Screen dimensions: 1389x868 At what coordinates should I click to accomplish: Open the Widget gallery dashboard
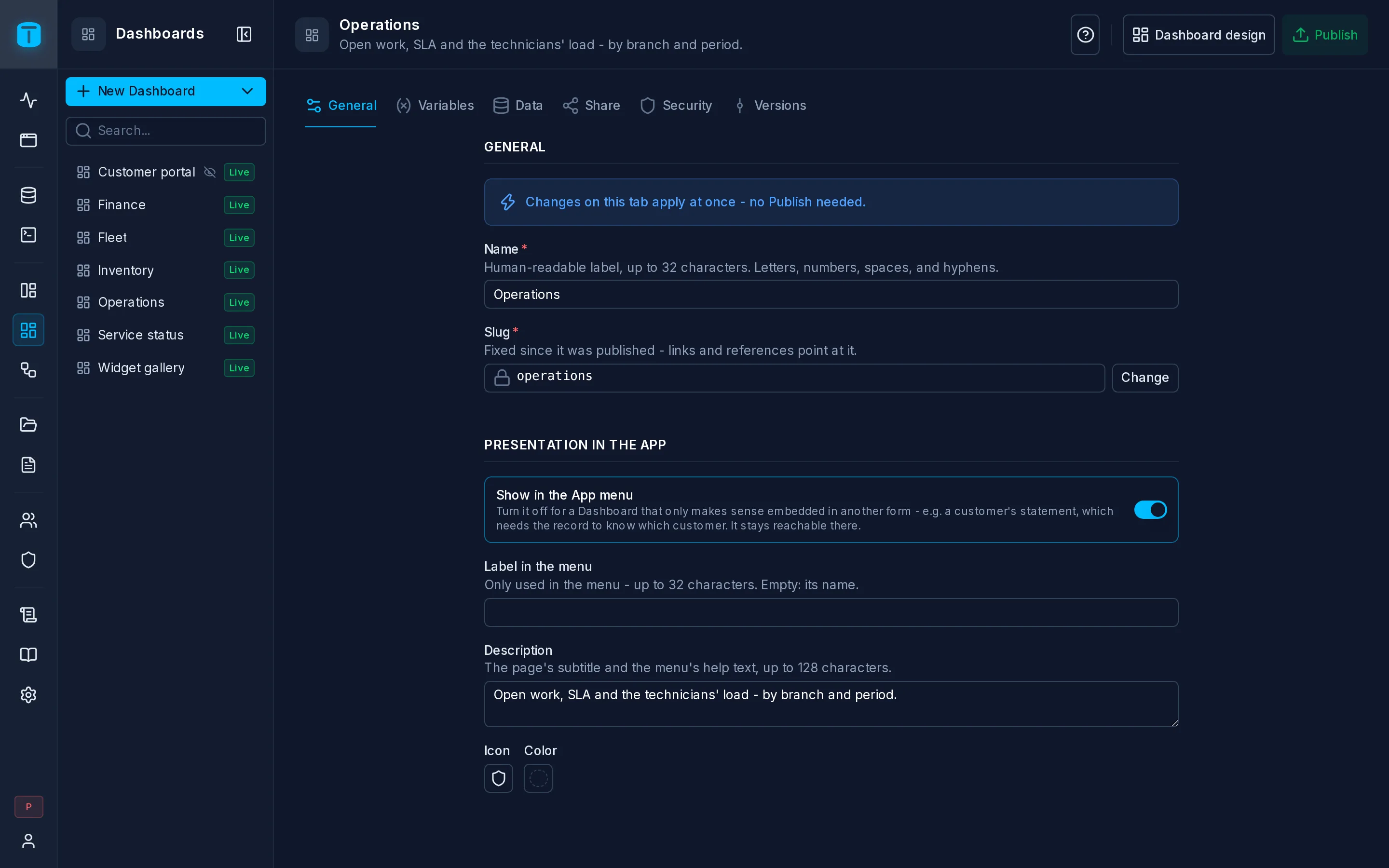tap(166, 368)
